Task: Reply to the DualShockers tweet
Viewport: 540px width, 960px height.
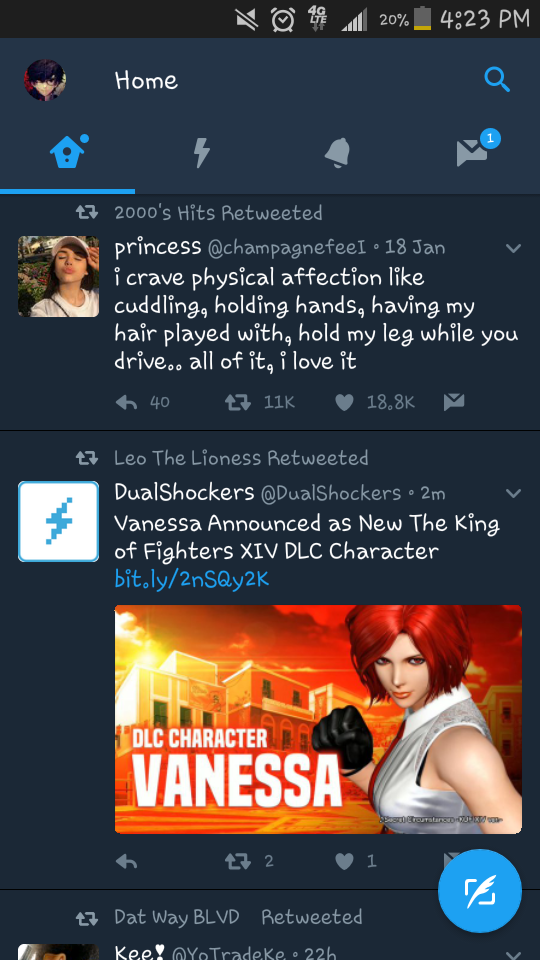Action: (126, 861)
